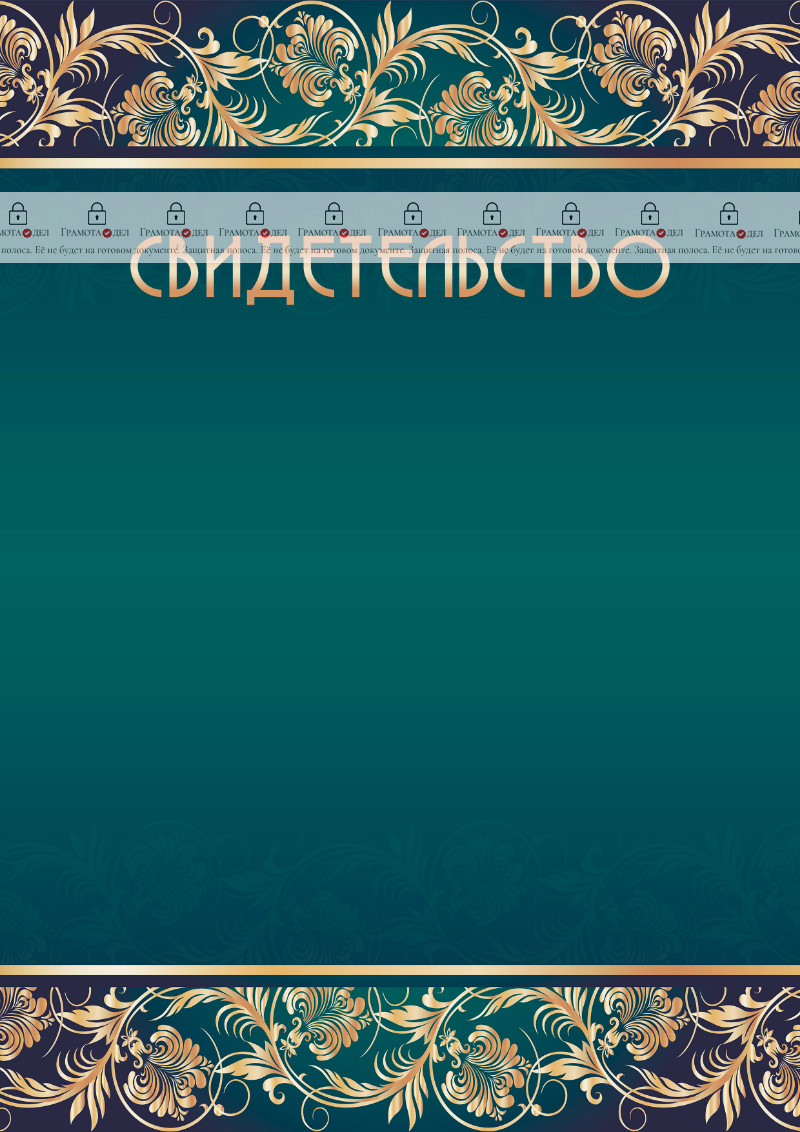The height and width of the screenshot is (1132, 800).
Task: Click the gold stripe below the top ornament
Action: [400, 162]
